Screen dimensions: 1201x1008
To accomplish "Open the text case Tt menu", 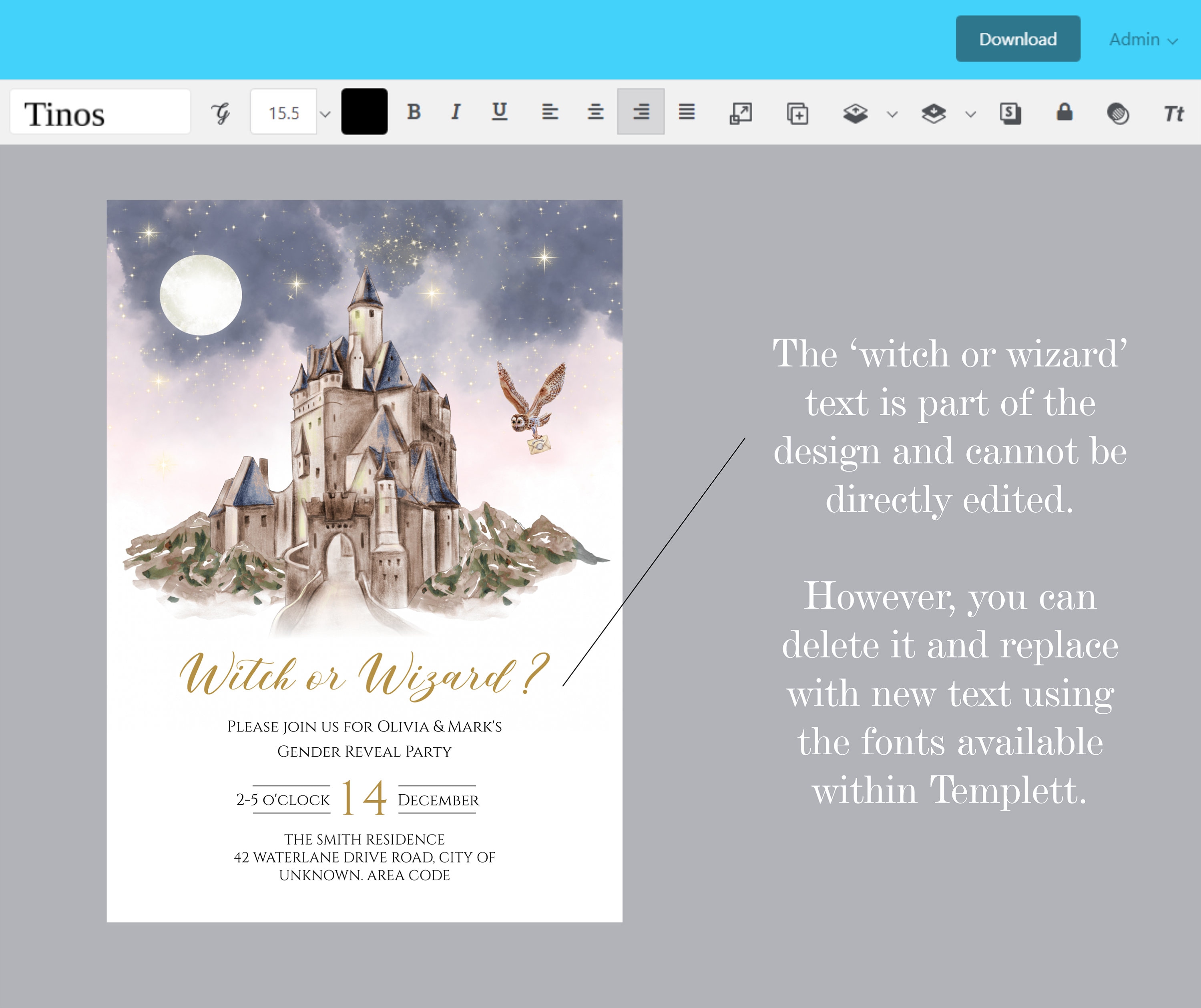I will [1173, 112].
